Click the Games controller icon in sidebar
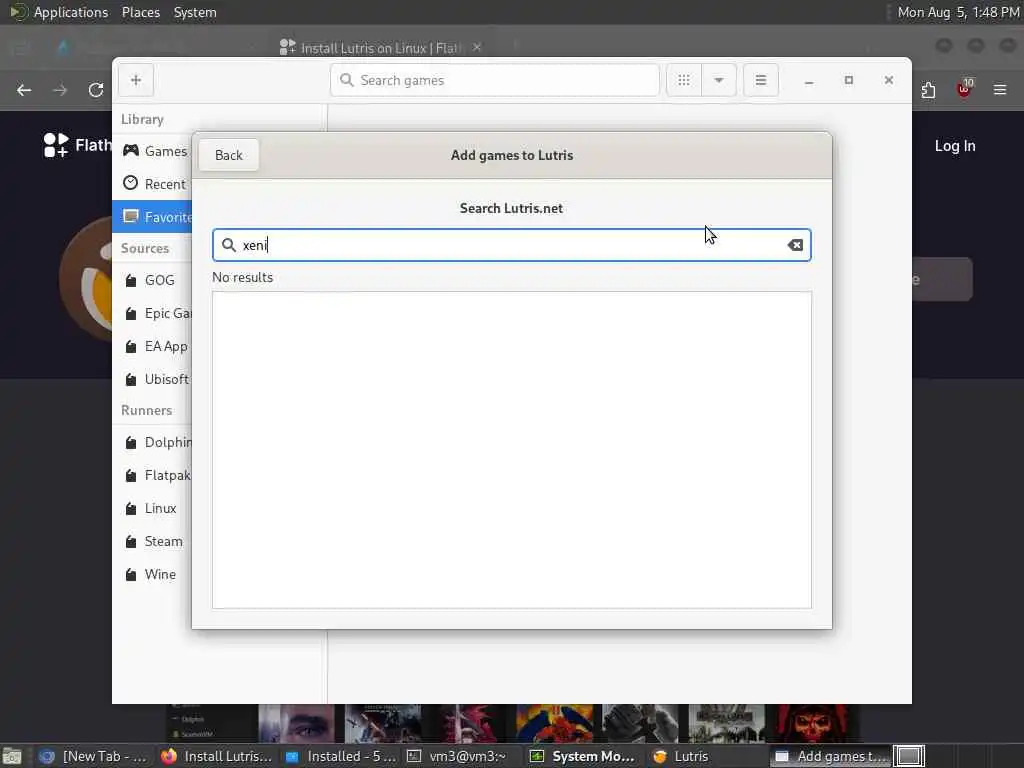 point(131,151)
